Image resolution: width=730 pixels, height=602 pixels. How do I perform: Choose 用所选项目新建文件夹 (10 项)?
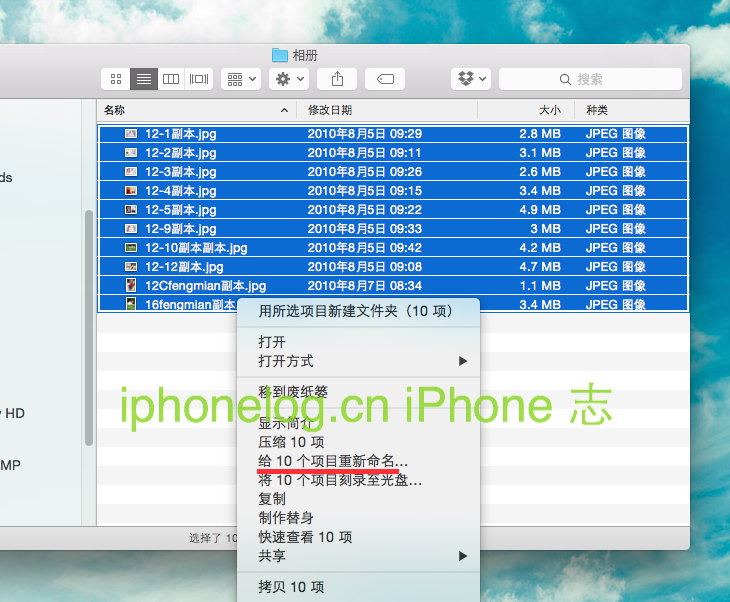[x=358, y=311]
